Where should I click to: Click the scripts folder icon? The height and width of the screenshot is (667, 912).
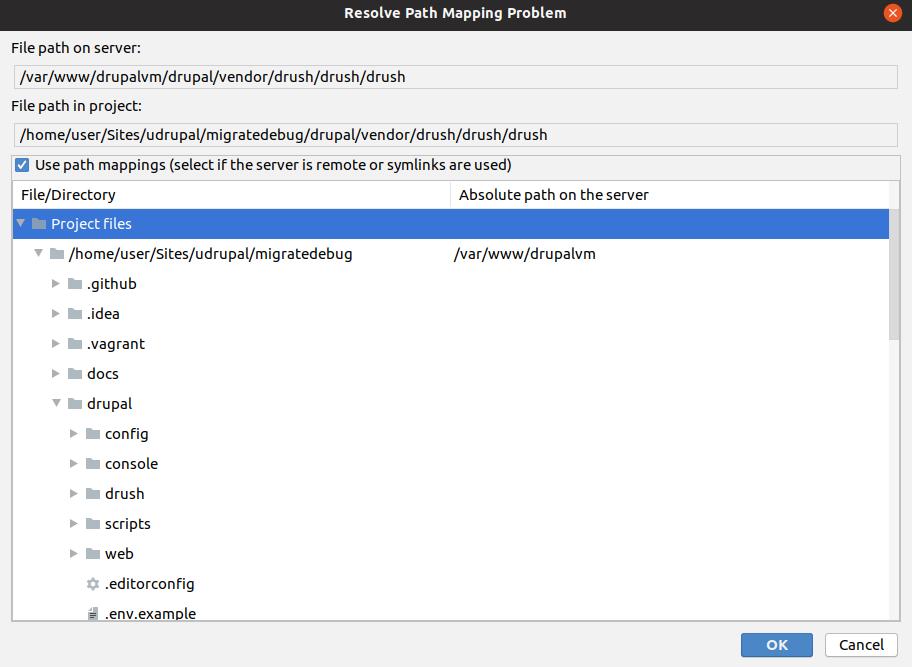coord(93,524)
